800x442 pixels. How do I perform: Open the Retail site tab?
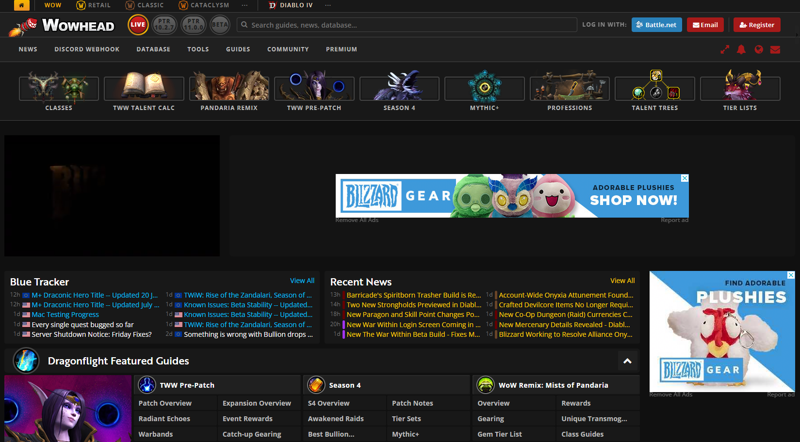click(93, 5)
